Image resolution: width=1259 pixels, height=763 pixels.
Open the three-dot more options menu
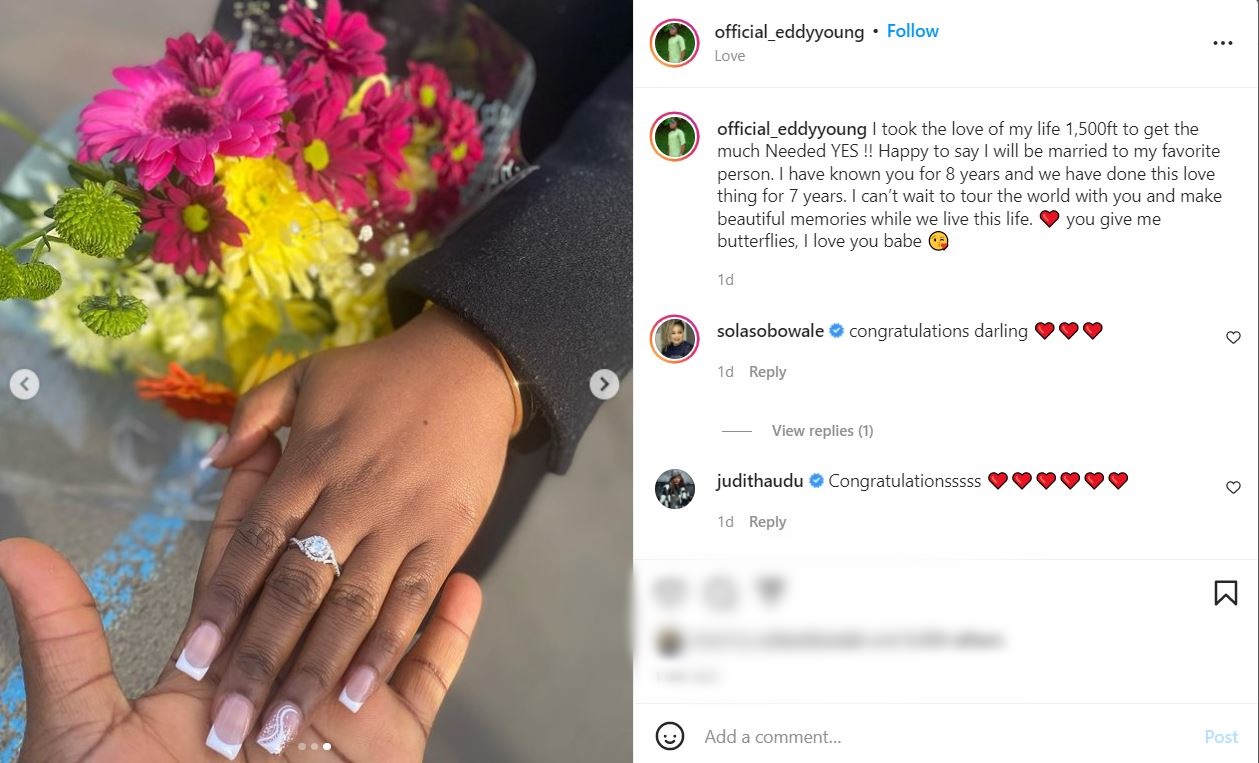click(x=1222, y=43)
